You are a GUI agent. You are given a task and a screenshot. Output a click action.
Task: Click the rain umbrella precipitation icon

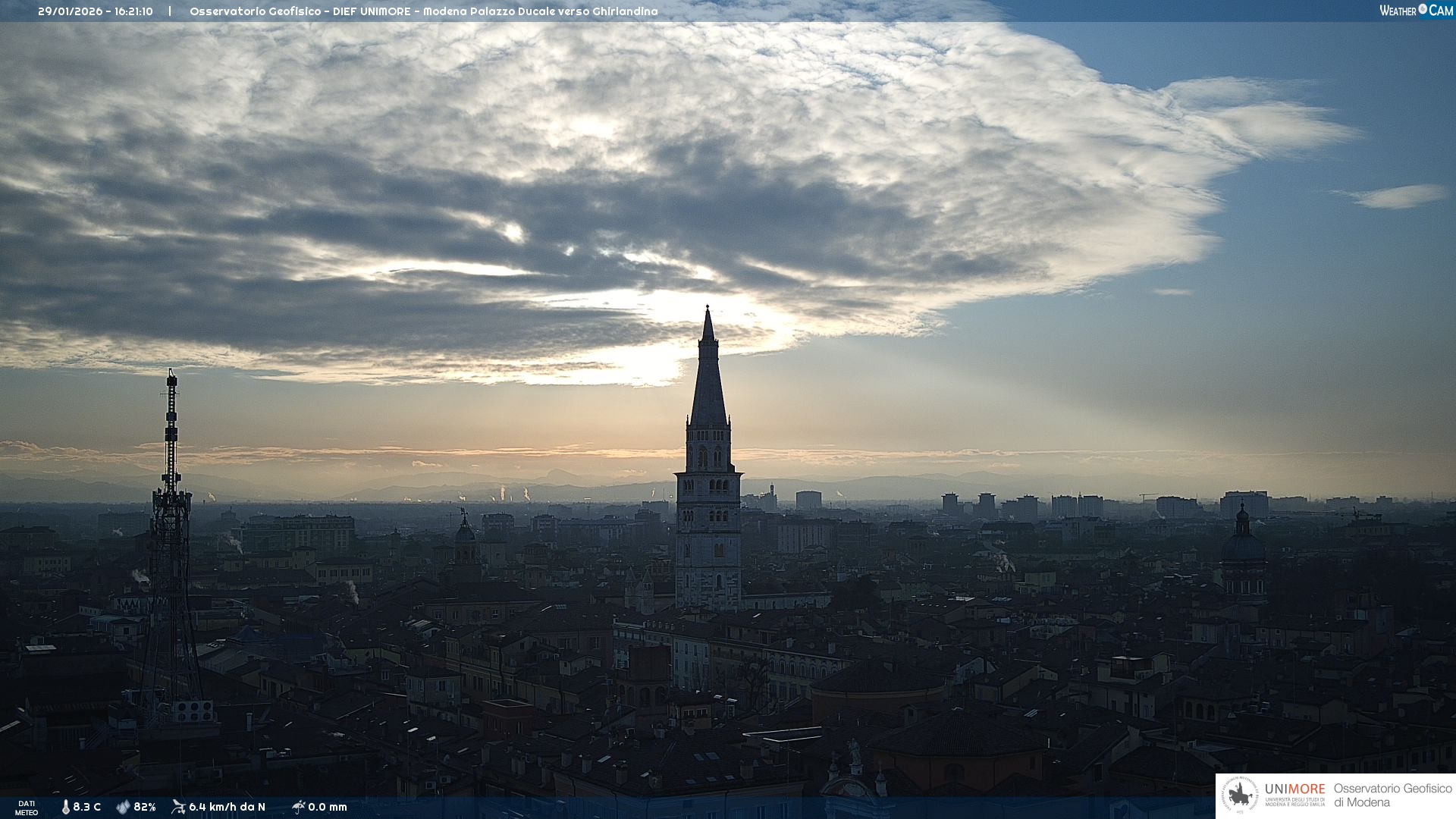tap(298, 807)
